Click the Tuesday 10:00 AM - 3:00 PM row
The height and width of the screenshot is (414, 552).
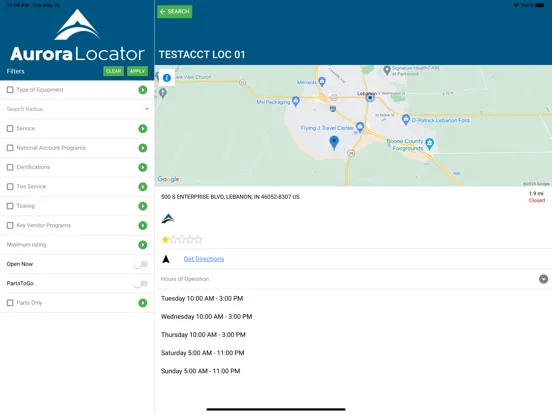[x=202, y=299]
